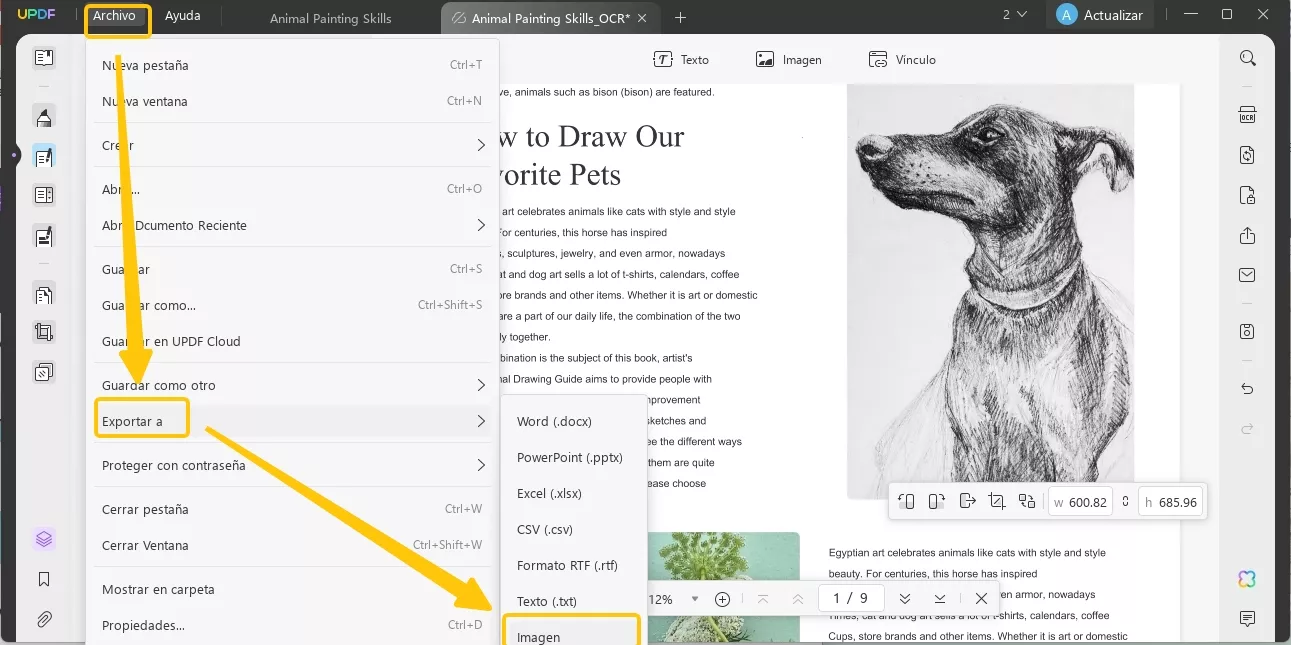Open Propiedades... from the menu
1291x645 pixels.
pos(292,625)
